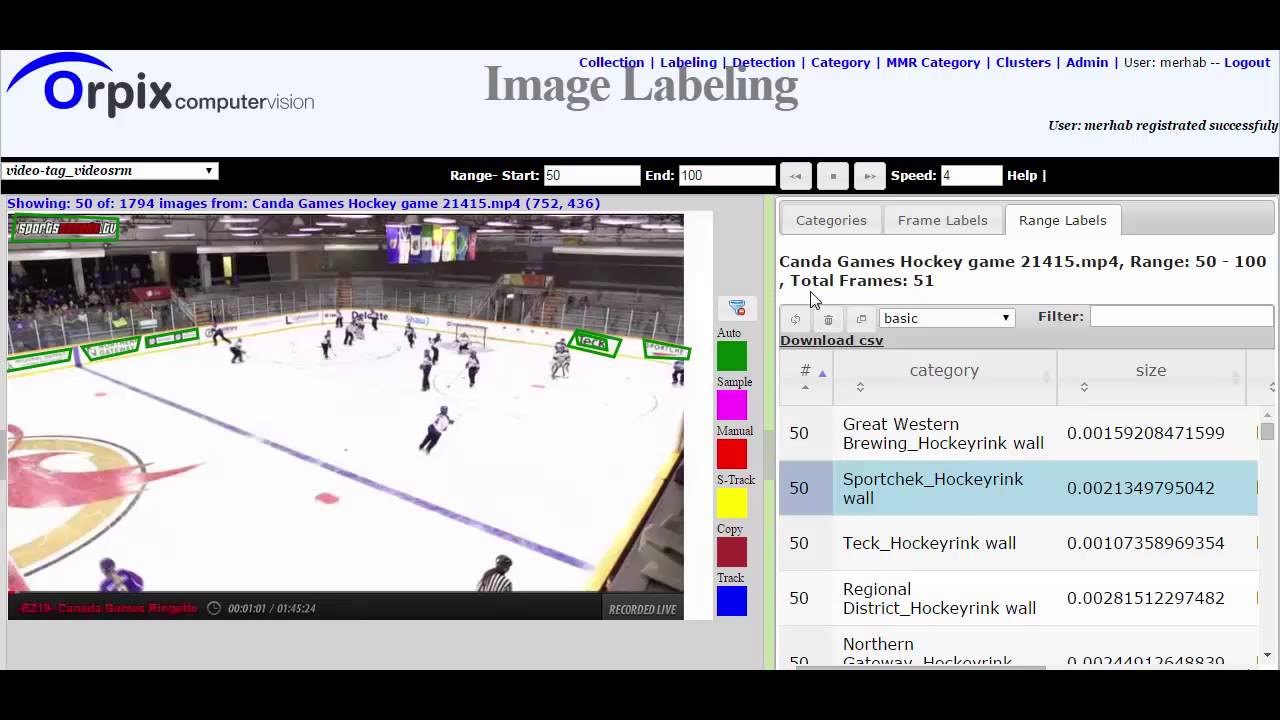Open the Collection menu link
The image size is (1280, 720).
pyautogui.click(x=611, y=62)
